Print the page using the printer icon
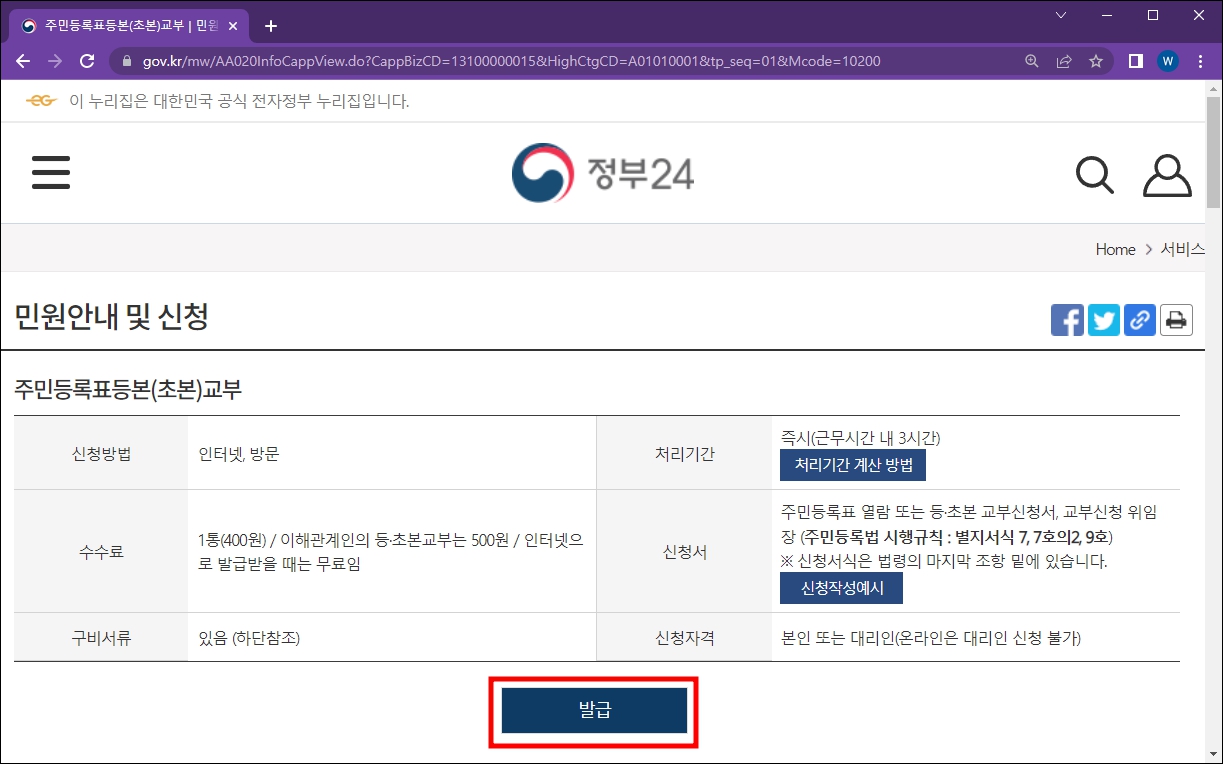Image resolution: width=1223 pixels, height=764 pixels. [x=1176, y=319]
